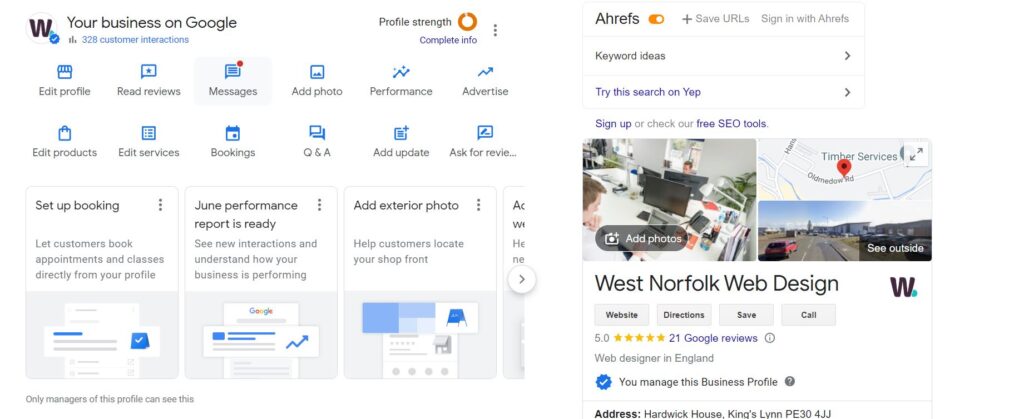Image resolution: width=1024 pixels, height=419 pixels.
Task: Click the Add photo icon
Action: [x=317, y=72]
